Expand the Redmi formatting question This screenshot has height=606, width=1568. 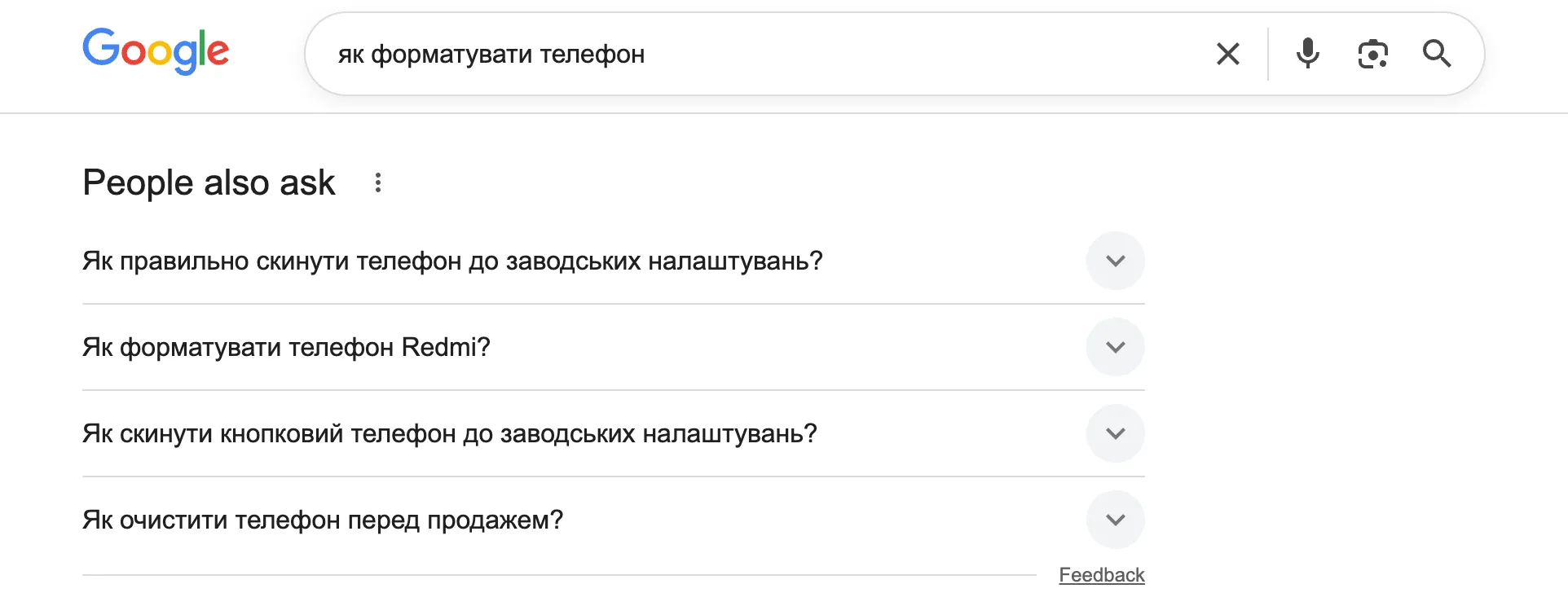coord(1115,347)
